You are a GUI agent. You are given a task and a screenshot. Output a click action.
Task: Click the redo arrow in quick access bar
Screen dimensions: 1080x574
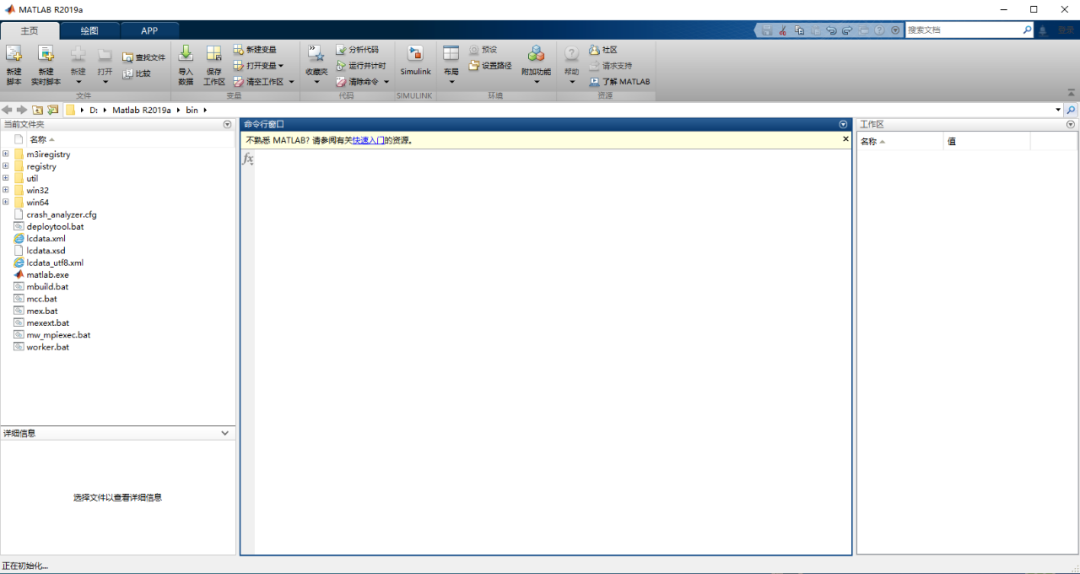847,30
